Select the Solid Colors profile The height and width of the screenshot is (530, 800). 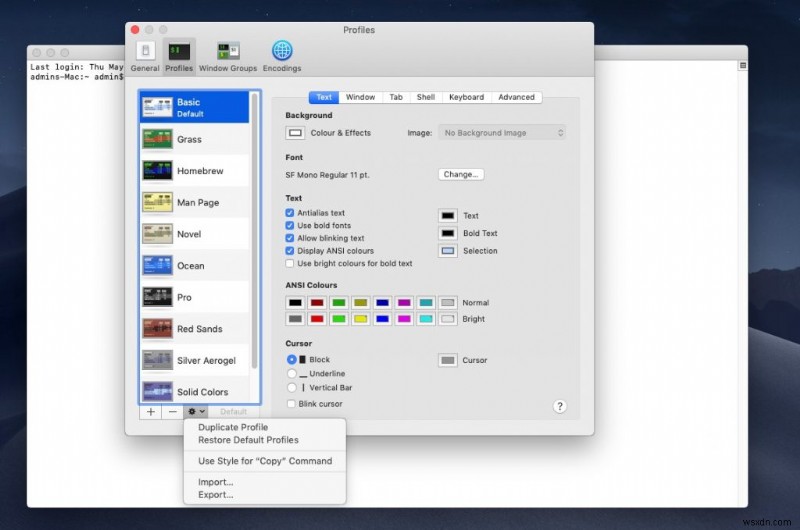[195, 391]
